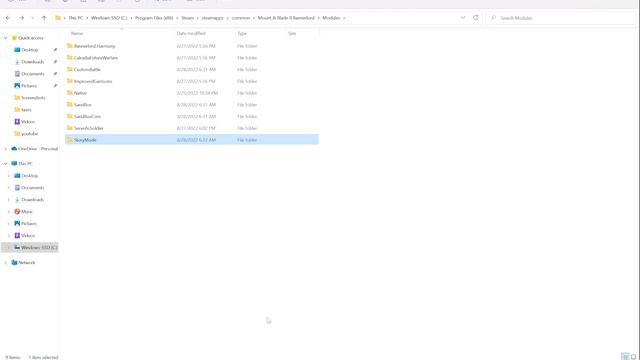Collapse the This PC node
Viewport: 640px width, 360px height.
6,164
